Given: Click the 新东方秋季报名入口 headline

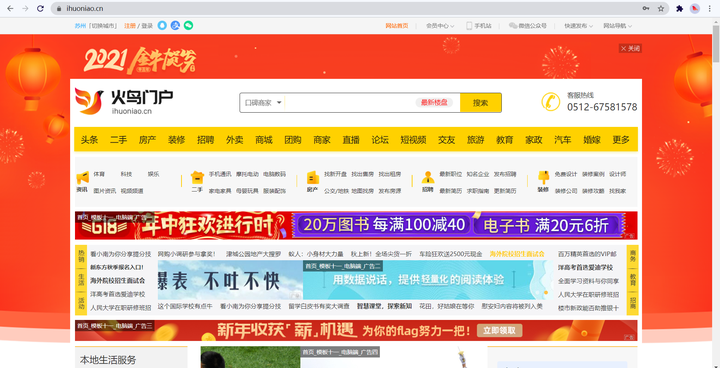Looking at the screenshot, I should click(117, 267).
